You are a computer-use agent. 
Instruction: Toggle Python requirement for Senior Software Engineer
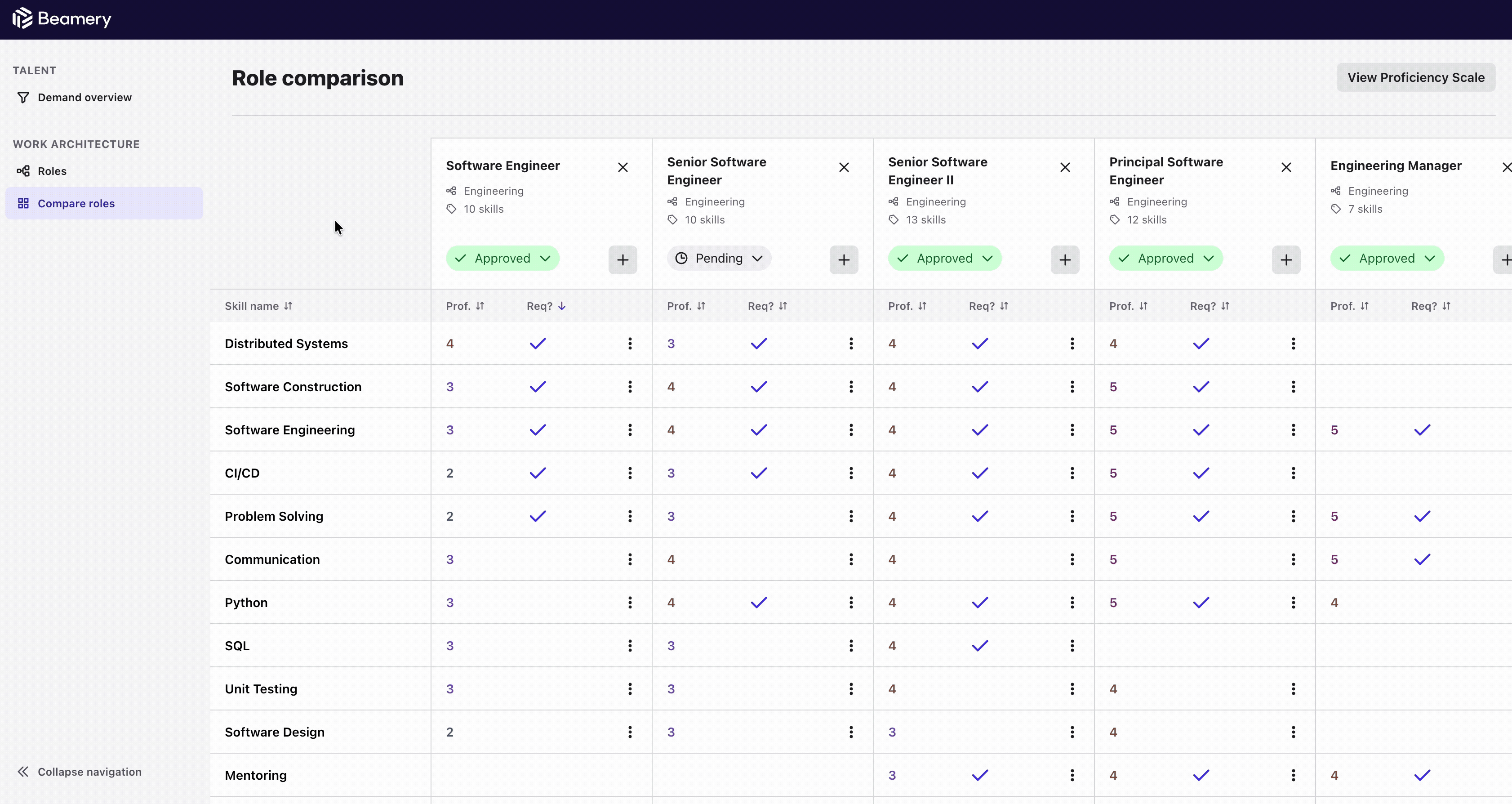tap(758, 603)
